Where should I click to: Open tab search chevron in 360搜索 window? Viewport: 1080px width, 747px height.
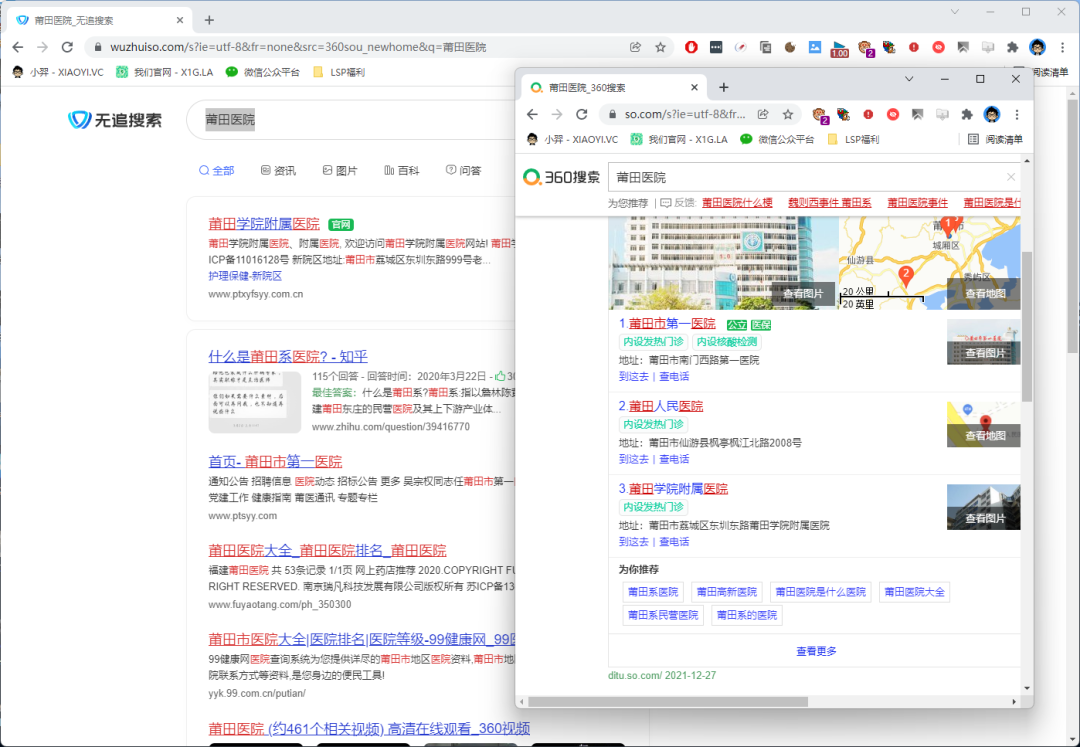pyautogui.click(x=909, y=78)
